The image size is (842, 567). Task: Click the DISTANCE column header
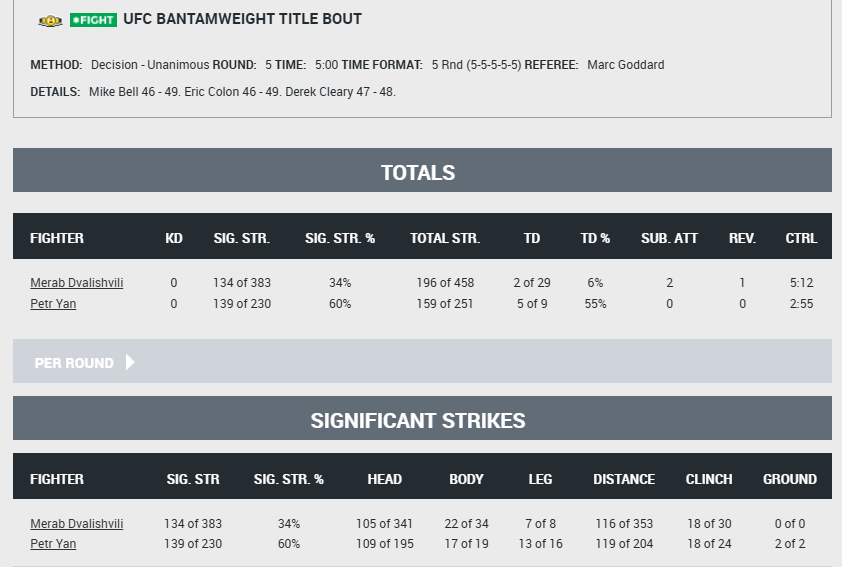coord(624,479)
